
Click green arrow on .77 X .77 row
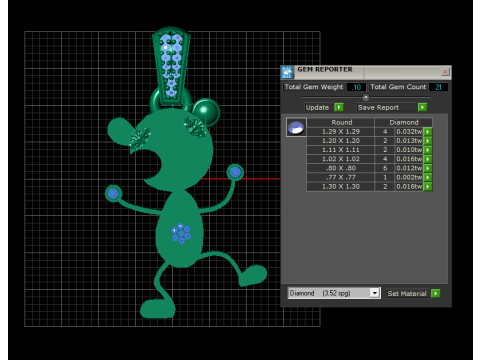(428, 177)
